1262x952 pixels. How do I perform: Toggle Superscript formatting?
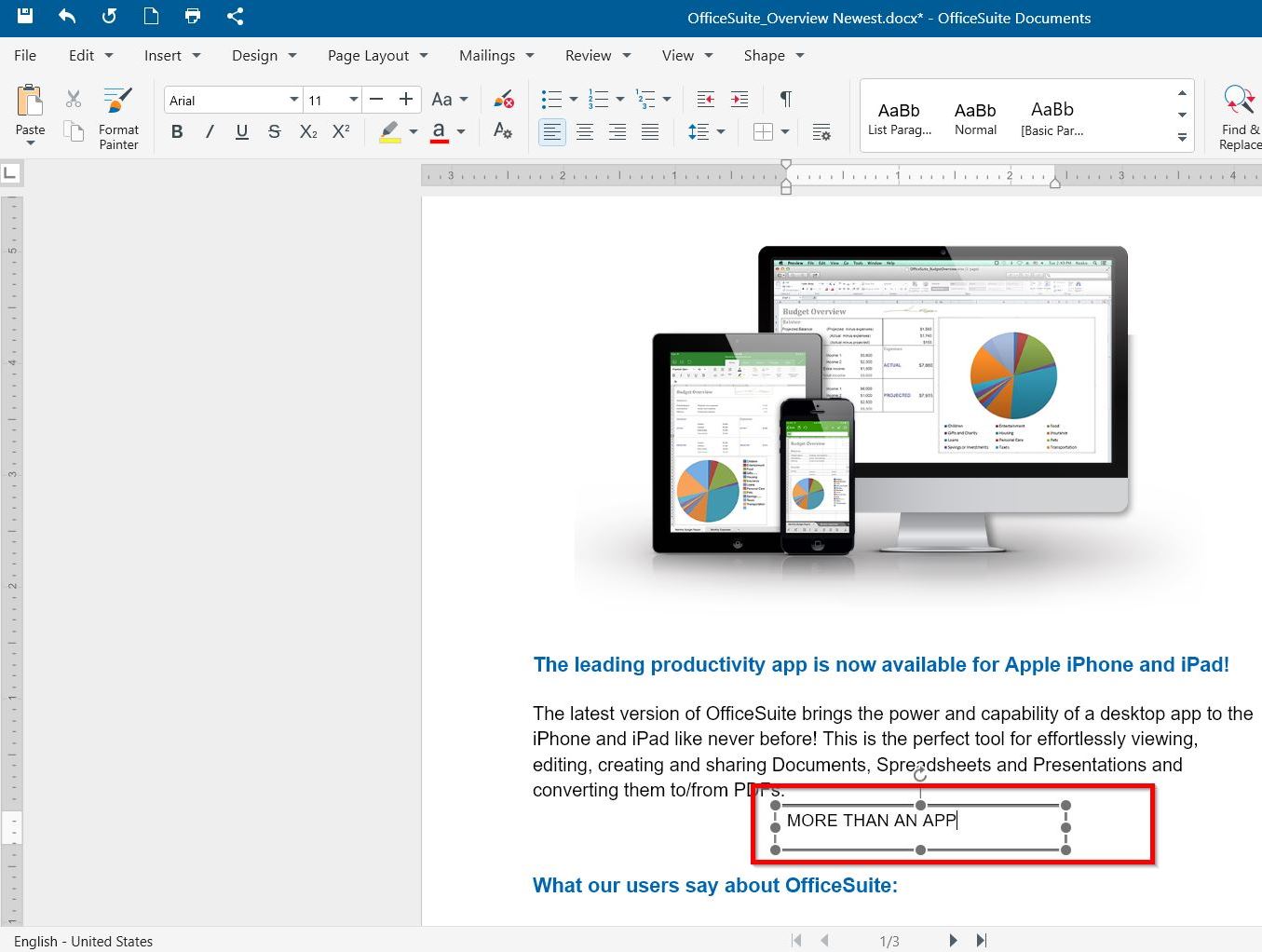[x=341, y=131]
